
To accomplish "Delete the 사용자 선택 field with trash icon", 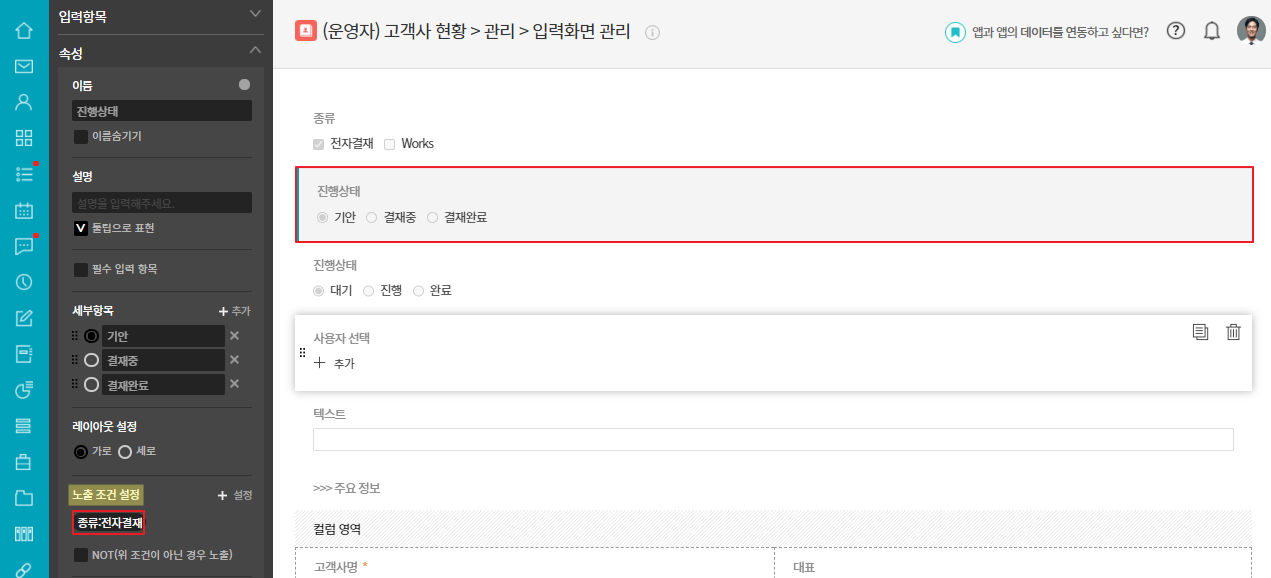I will [1233, 332].
